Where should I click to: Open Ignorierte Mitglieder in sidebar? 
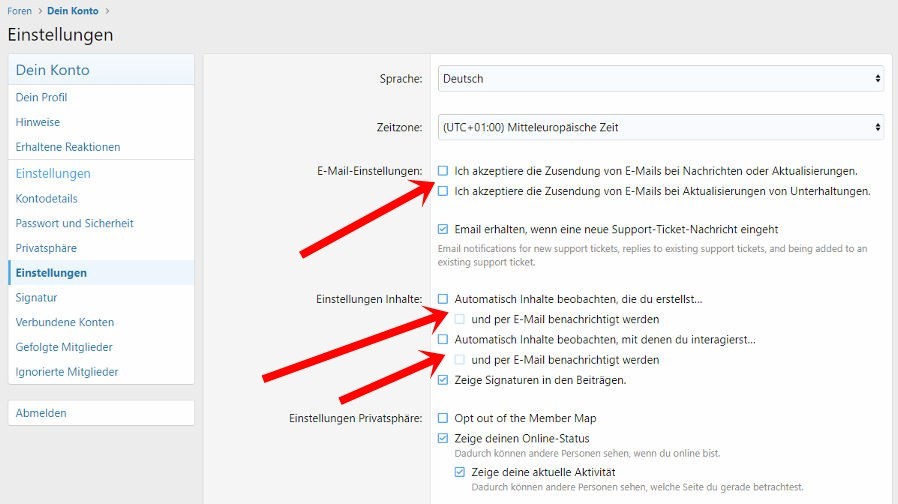click(x=101, y=372)
